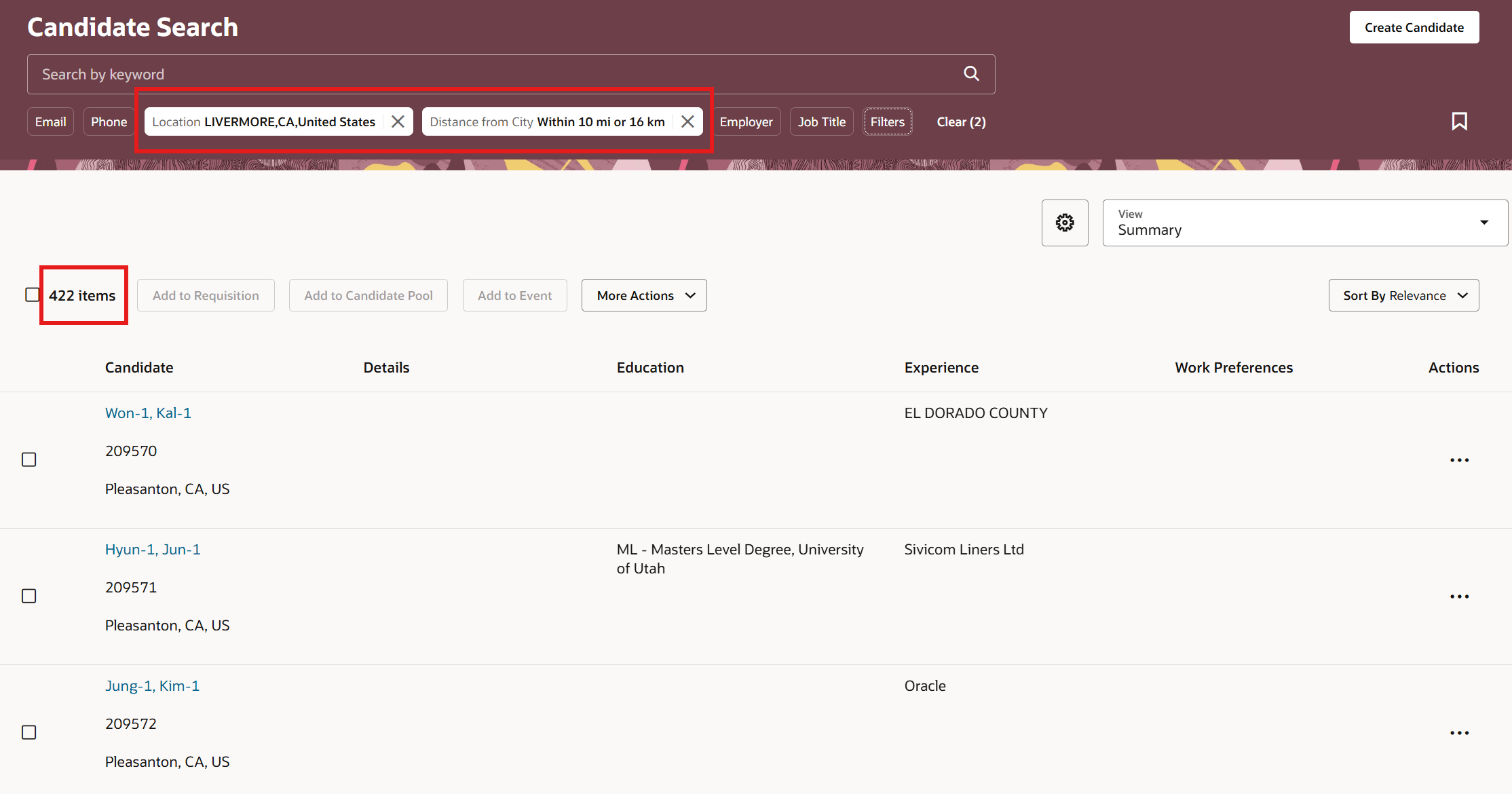Viewport: 1512px width, 794px height.
Task: Select the checkbox for candidate Jung-1, Kim-1
Action: (x=29, y=732)
